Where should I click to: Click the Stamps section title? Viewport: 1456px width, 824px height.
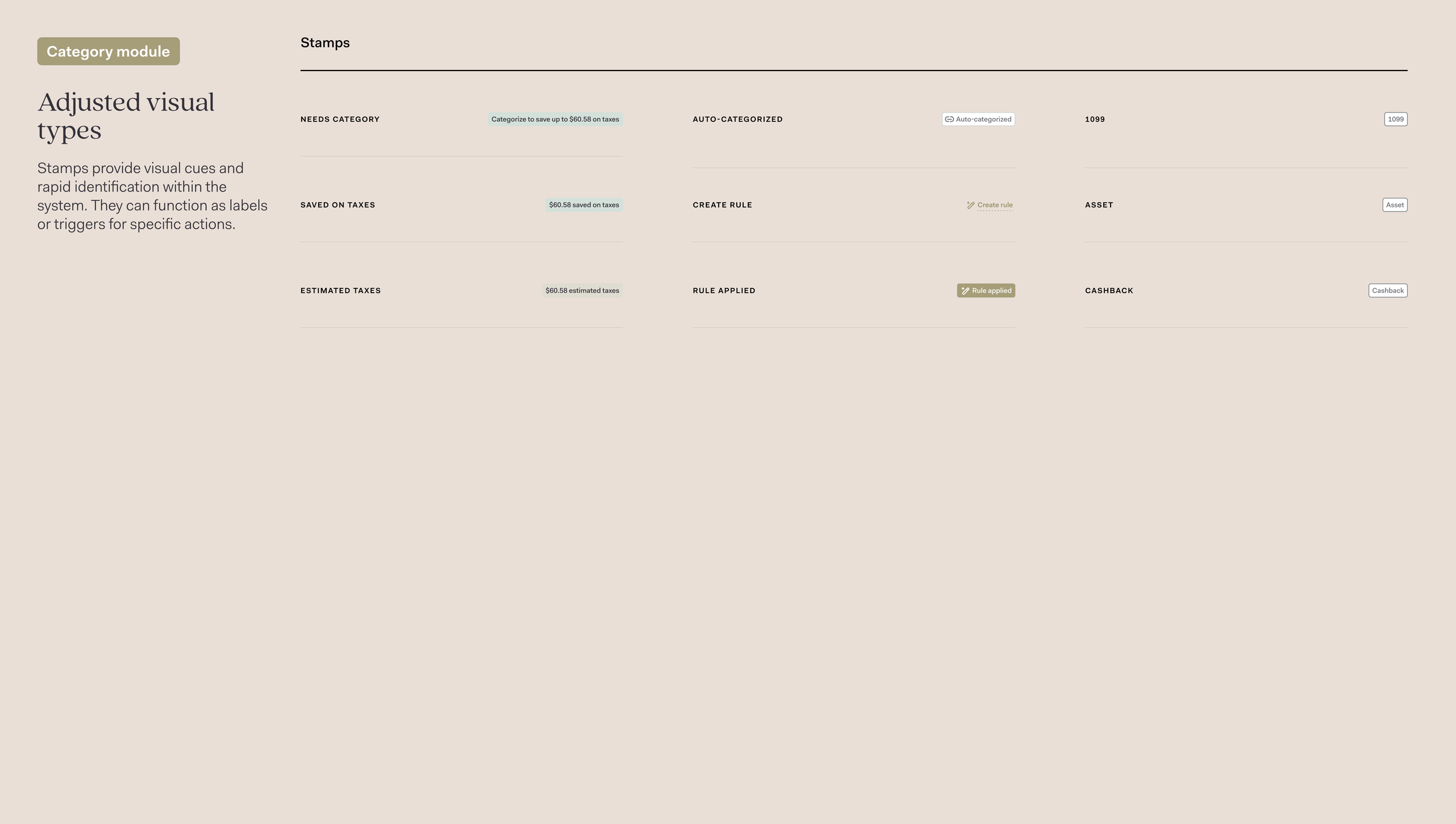pyautogui.click(x=325, y=43)
